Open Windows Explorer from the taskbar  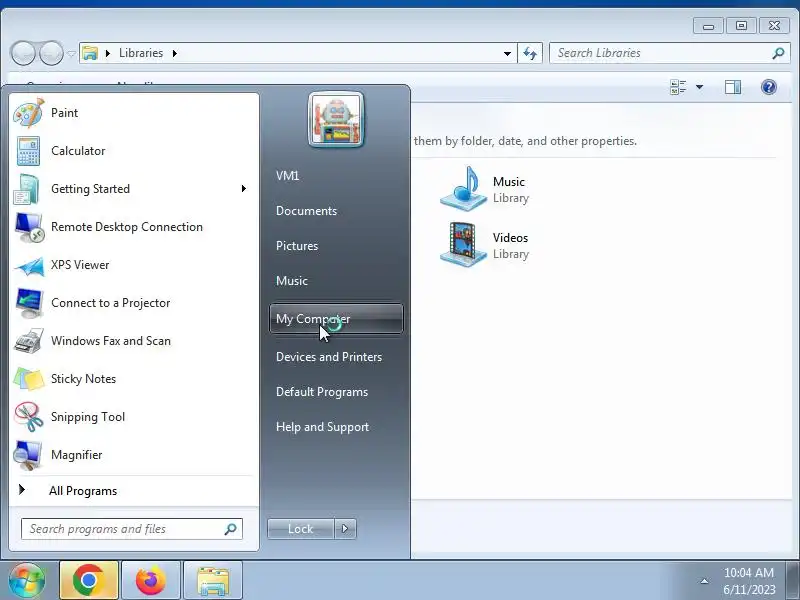pos(213,580)
